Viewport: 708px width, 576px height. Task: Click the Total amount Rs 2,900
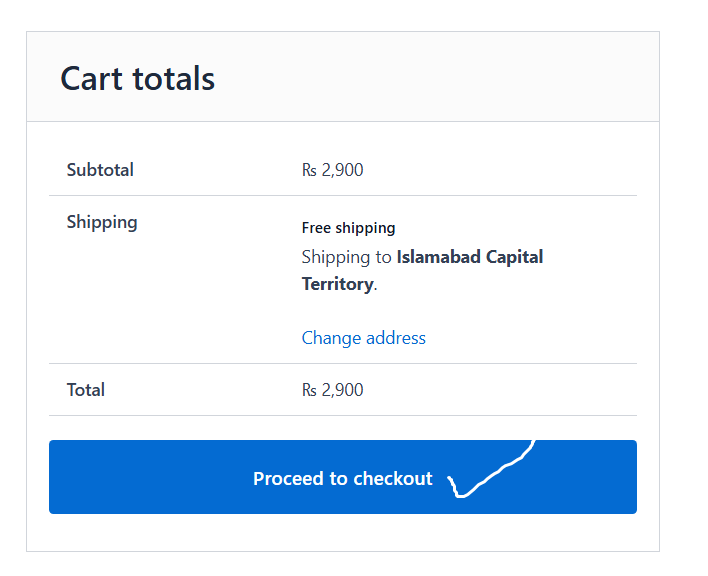(332, 390)
